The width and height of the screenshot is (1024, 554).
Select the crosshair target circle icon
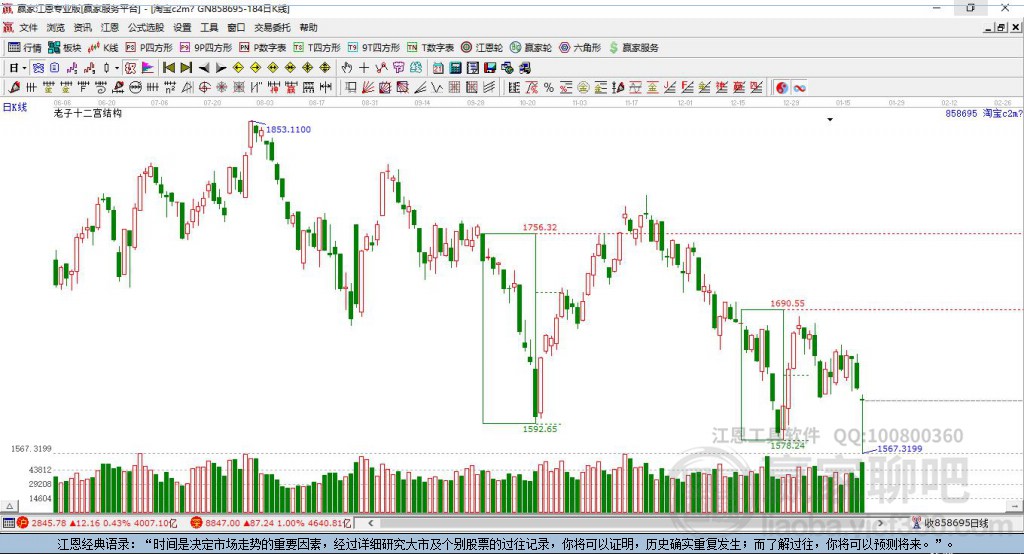tap(204, 88)
